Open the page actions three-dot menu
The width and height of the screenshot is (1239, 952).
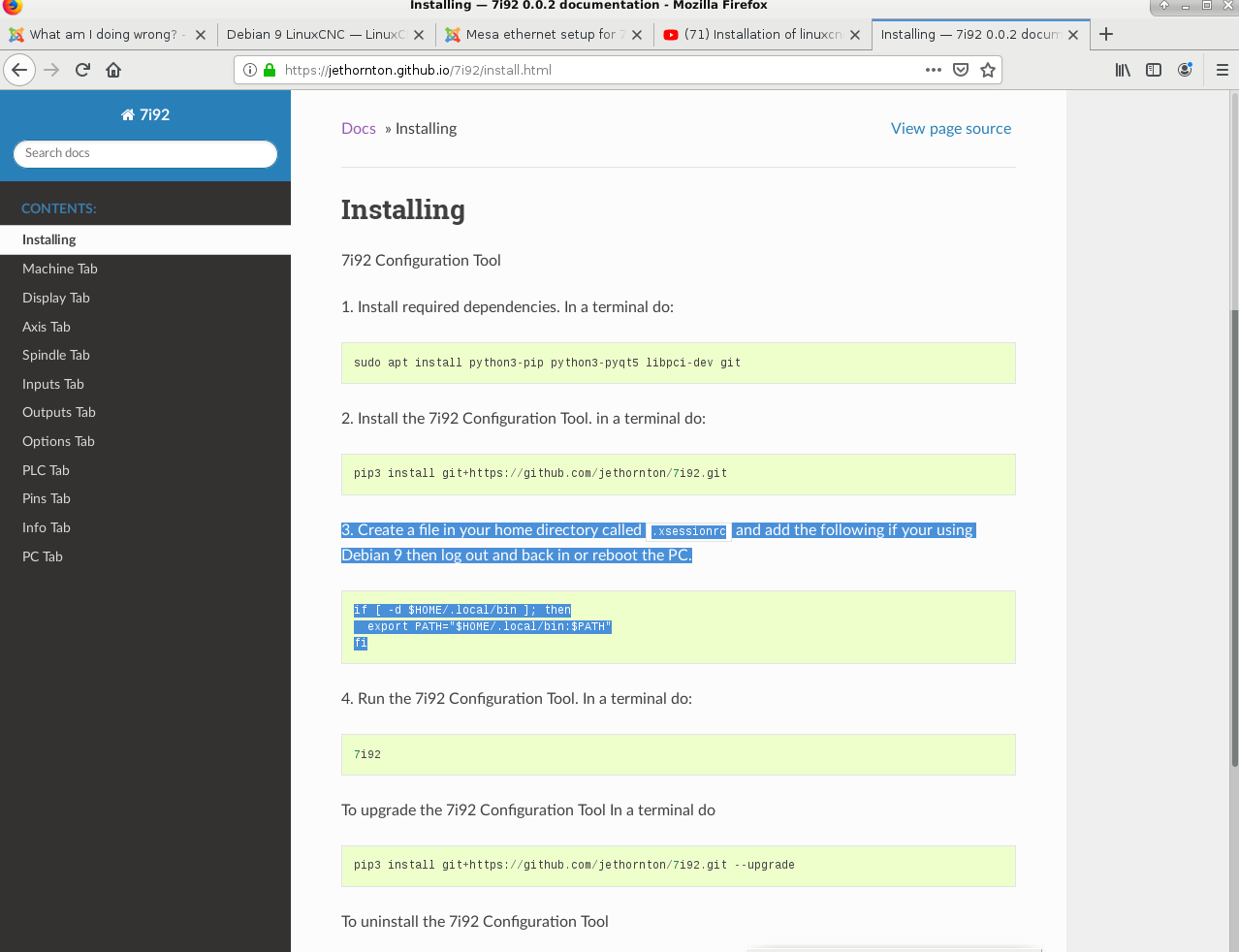933,70
